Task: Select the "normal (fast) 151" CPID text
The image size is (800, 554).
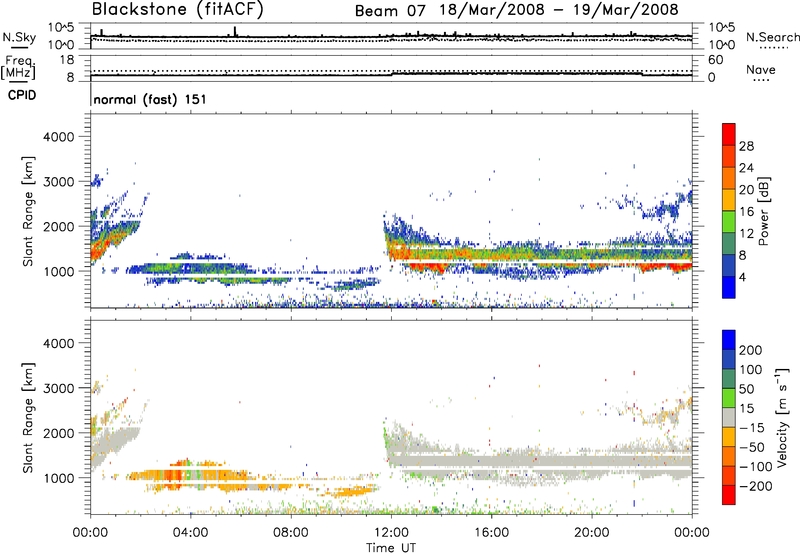Action: [x=150, y=99]
